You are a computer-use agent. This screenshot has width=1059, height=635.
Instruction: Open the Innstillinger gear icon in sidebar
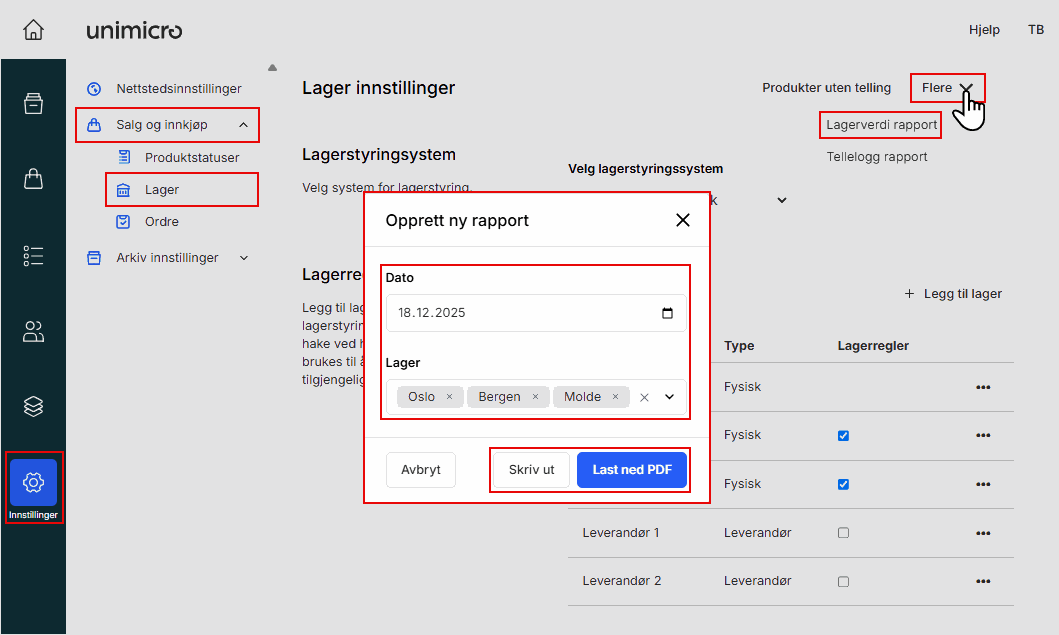point(33,481)
